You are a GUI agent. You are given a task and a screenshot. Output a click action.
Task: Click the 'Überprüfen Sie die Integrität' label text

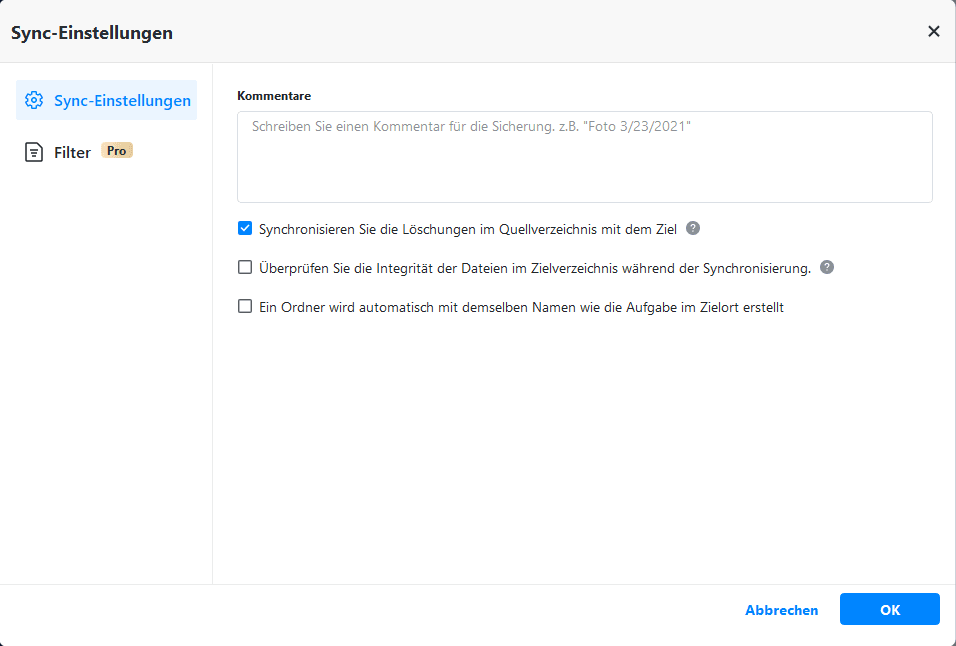(534, 269)
